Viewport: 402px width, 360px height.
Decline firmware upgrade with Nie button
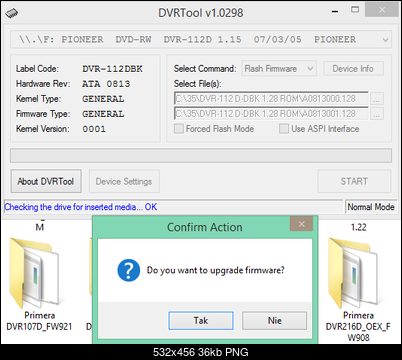coord(274,321)
